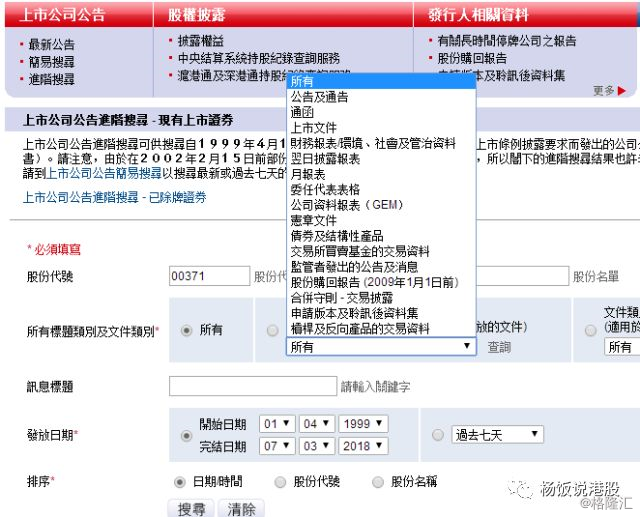Open the 更多 link

(x=604, y=91)
